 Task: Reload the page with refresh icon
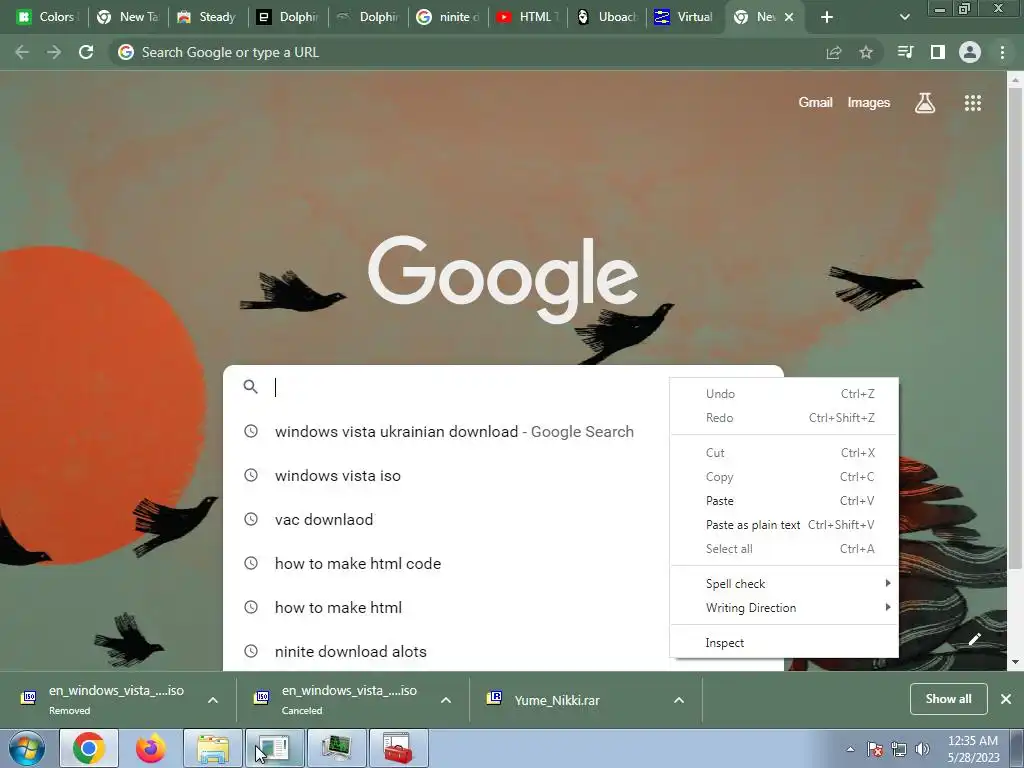point(86,52)
